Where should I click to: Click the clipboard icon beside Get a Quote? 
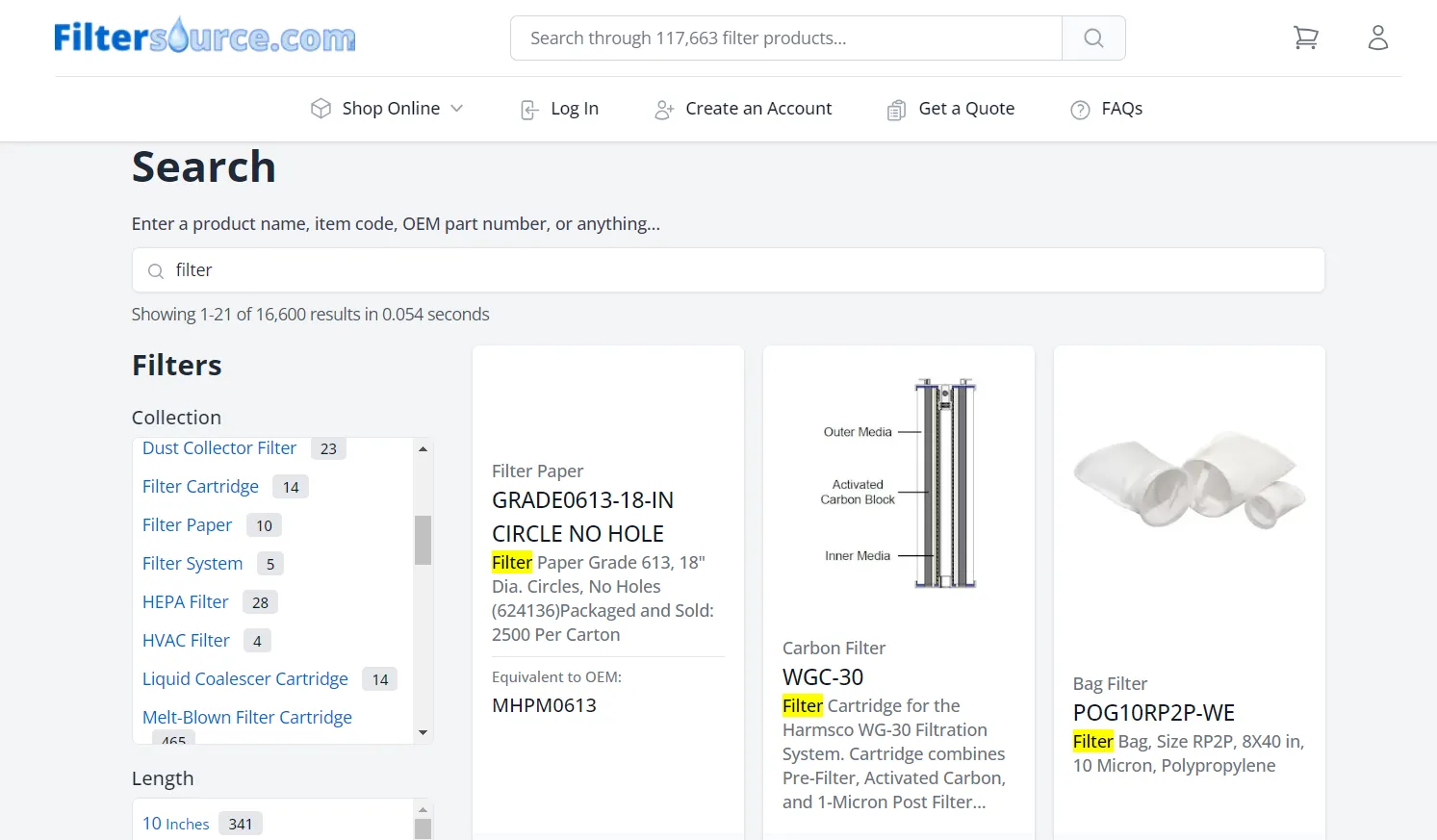(x=895, y=109)
